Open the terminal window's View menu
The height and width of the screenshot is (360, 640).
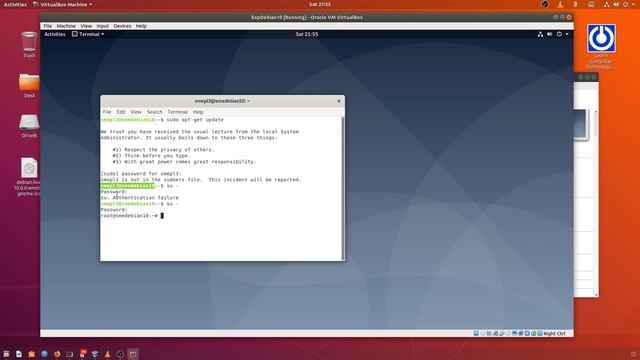click(136, 112)
